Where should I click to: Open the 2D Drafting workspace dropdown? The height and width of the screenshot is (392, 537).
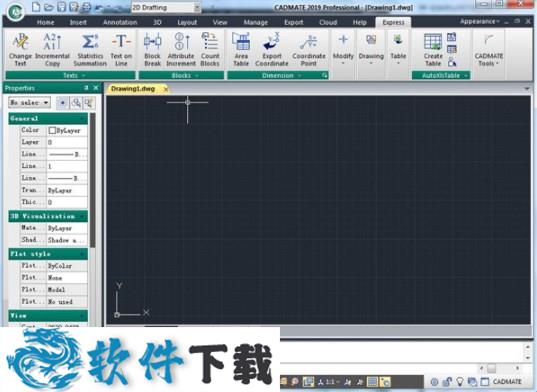[x=166, y=7]
